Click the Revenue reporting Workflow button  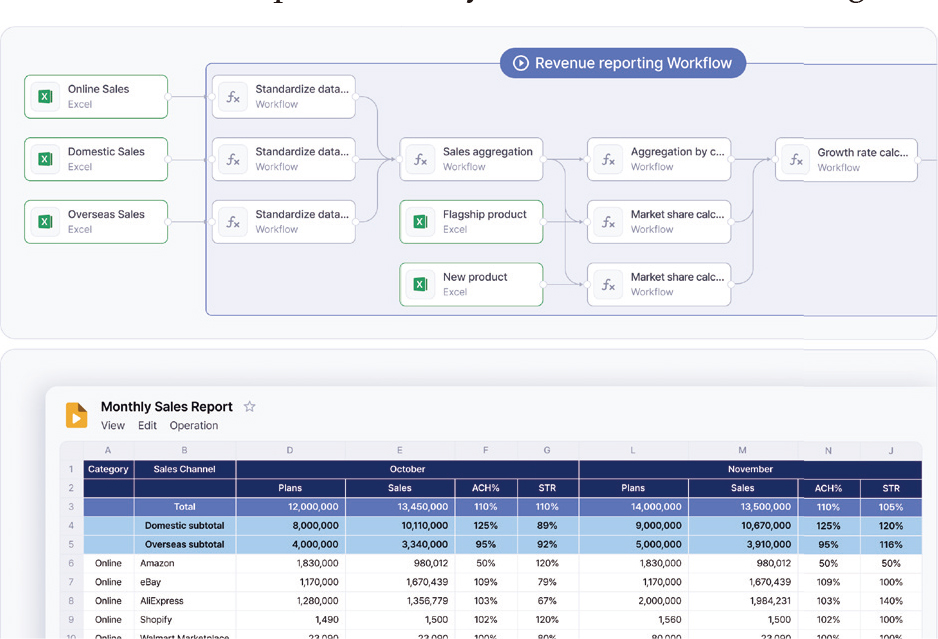pyautogui.click(x=623, y=63)
